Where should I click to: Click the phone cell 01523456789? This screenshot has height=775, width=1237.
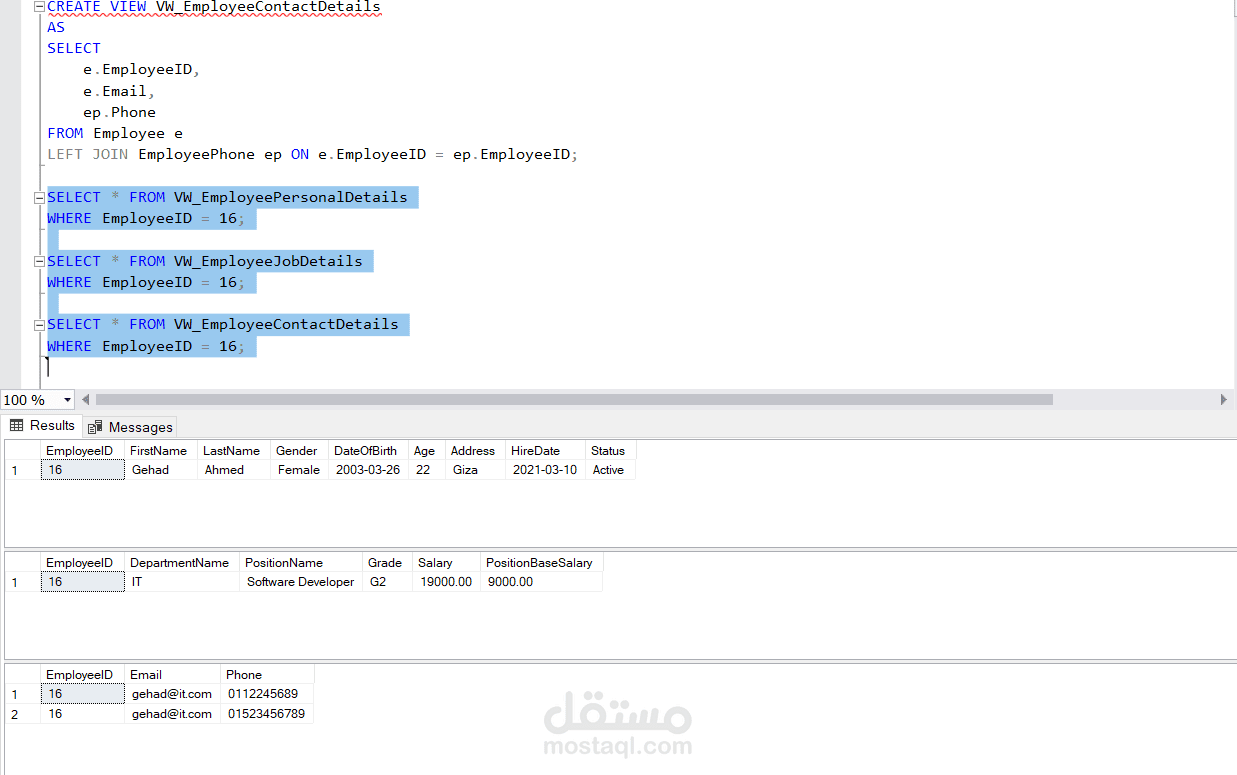(x=268, y=714)
